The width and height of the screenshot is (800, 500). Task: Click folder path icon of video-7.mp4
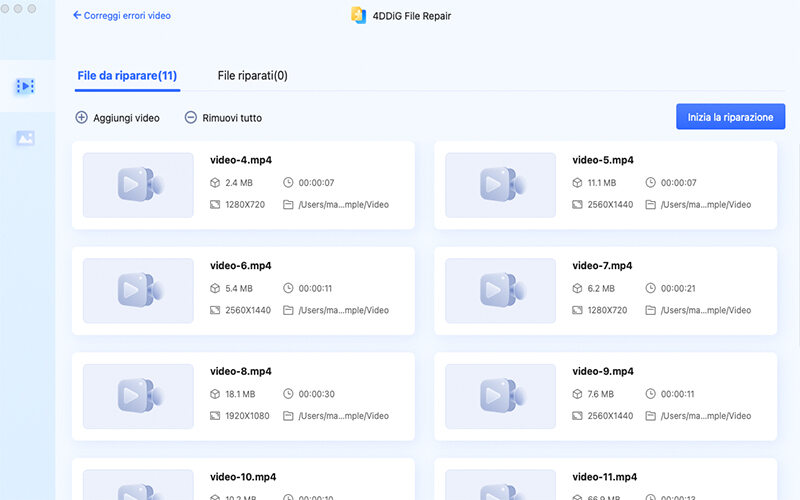click(651, 310)
